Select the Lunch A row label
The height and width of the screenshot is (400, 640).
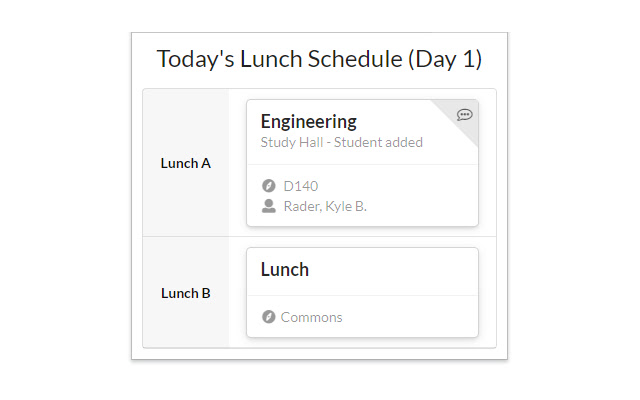tap(185, 163)
